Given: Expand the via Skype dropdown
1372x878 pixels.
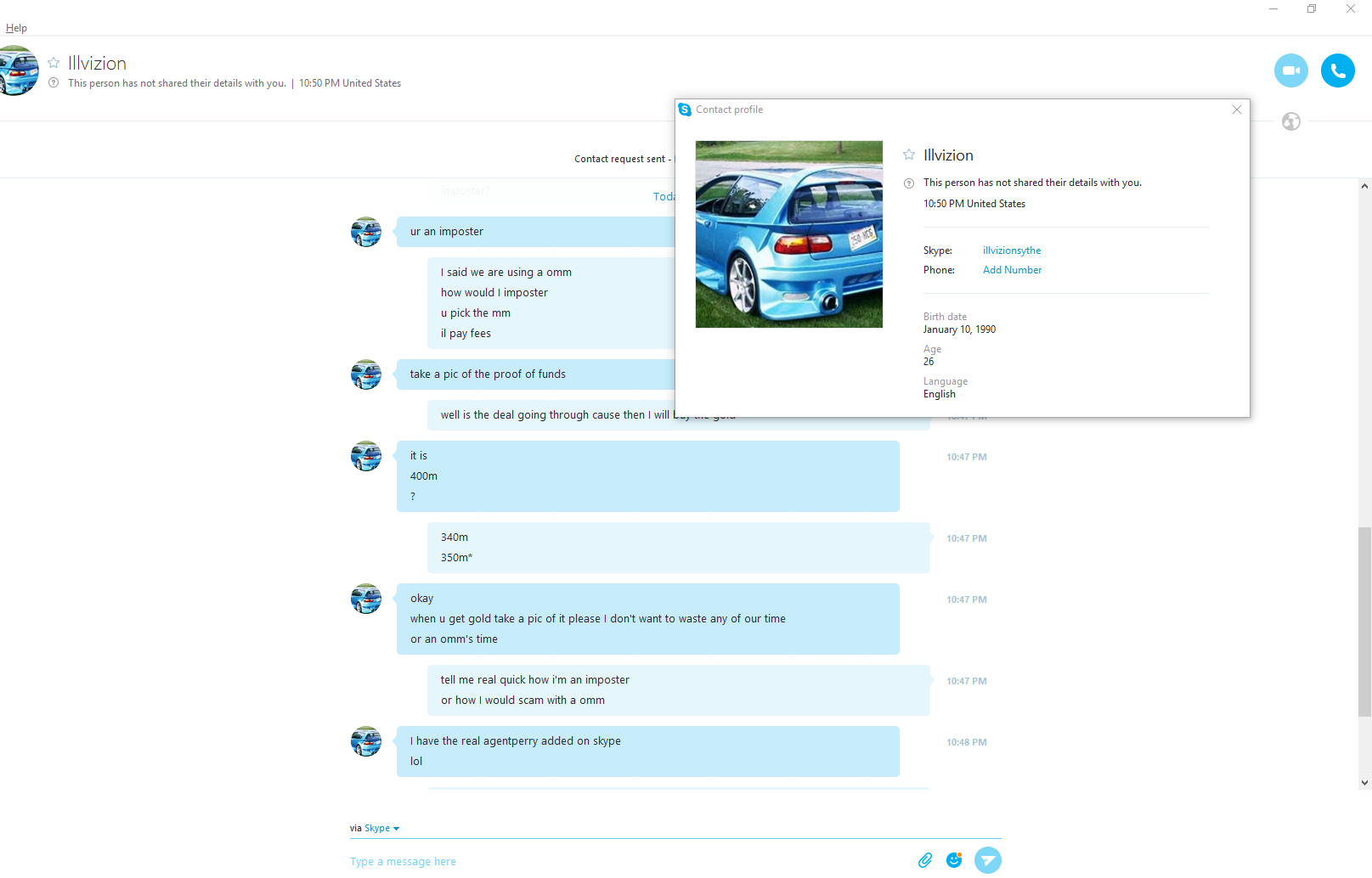Looking at the screenshot, I should (381, 828).
